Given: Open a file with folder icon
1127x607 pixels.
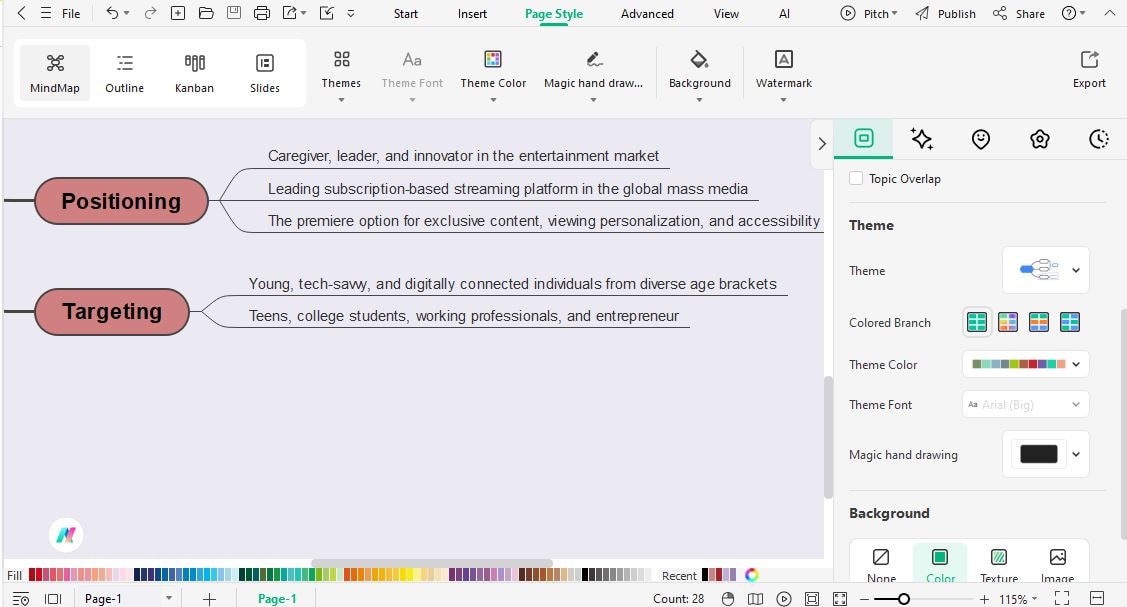Looking at the screenshot, I should (206, 13).
